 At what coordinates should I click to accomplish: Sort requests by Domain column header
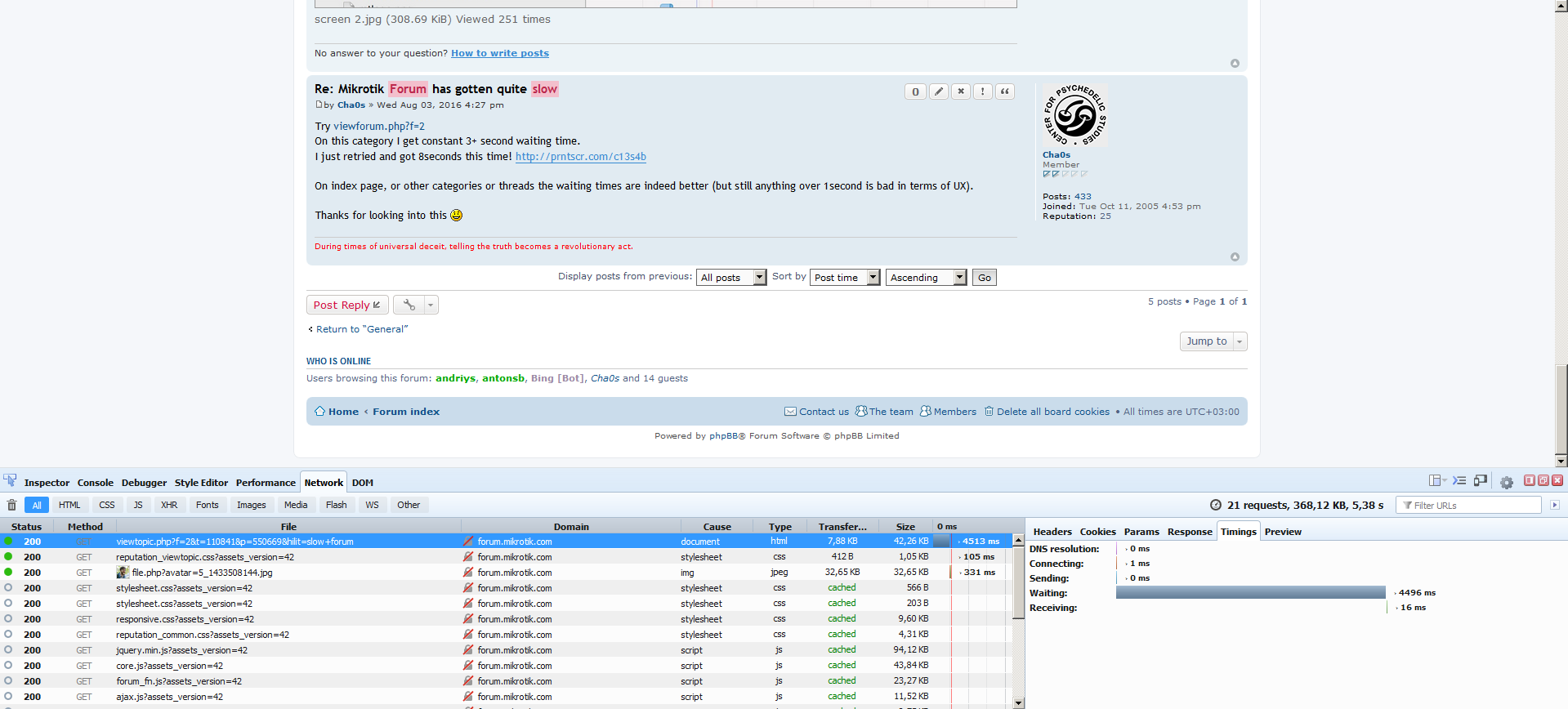[571, 527]
